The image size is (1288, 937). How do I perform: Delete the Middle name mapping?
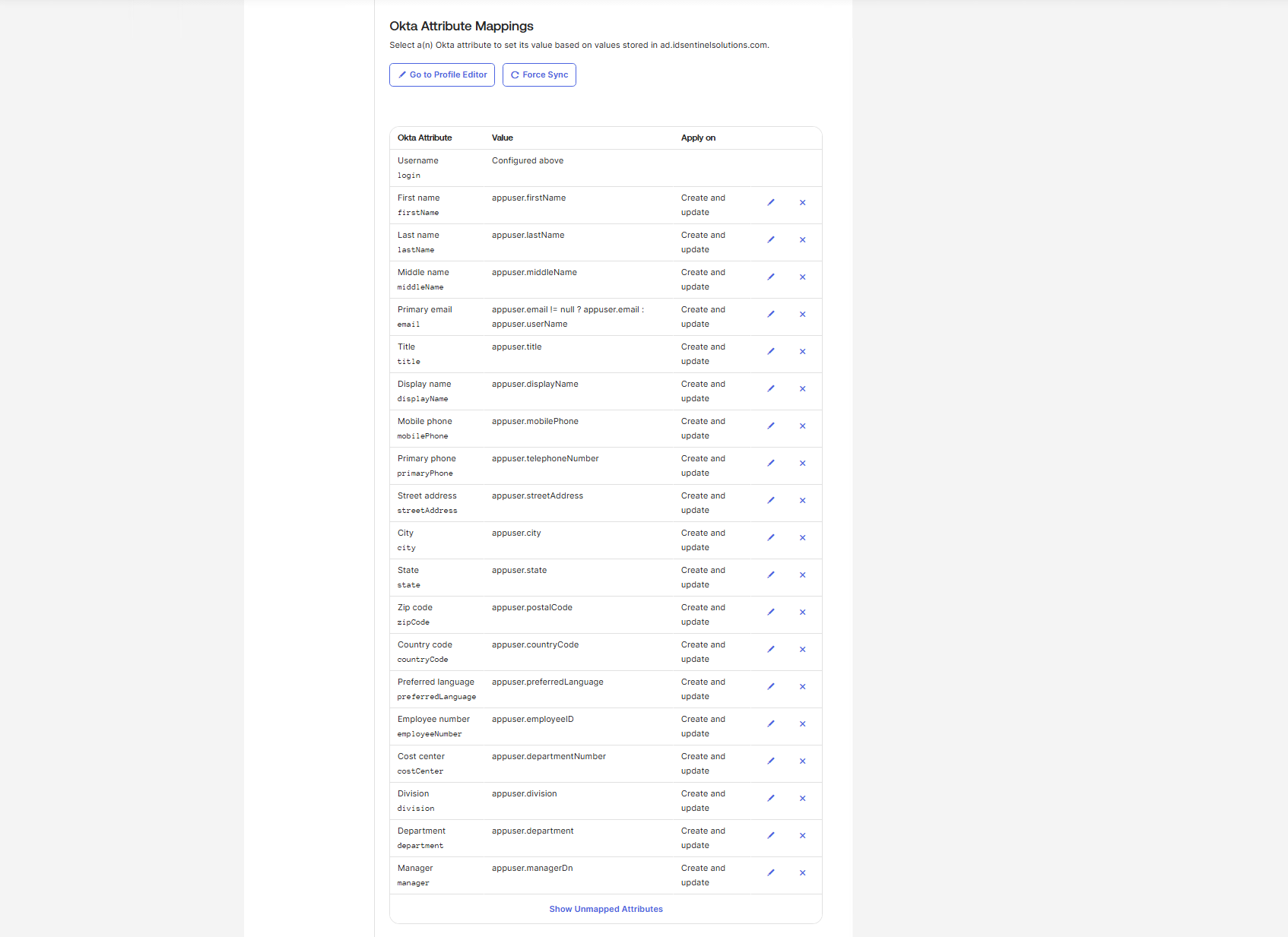pyautogui.click(x=802, y=277)
